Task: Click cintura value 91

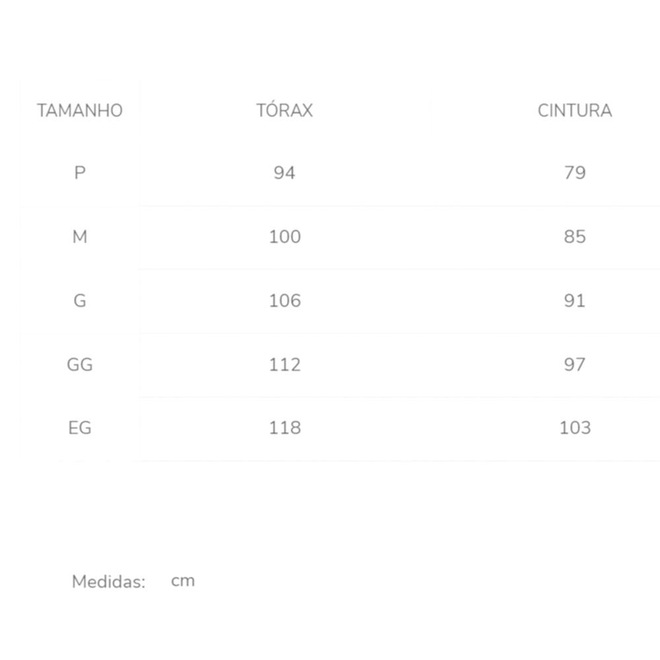Action: click(x=574, y=301)
